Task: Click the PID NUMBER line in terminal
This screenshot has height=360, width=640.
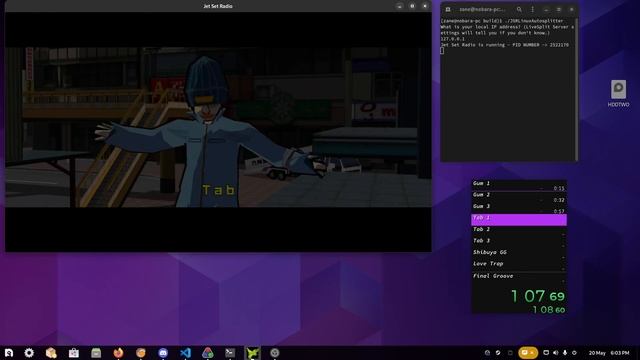Action: point(504,45)
